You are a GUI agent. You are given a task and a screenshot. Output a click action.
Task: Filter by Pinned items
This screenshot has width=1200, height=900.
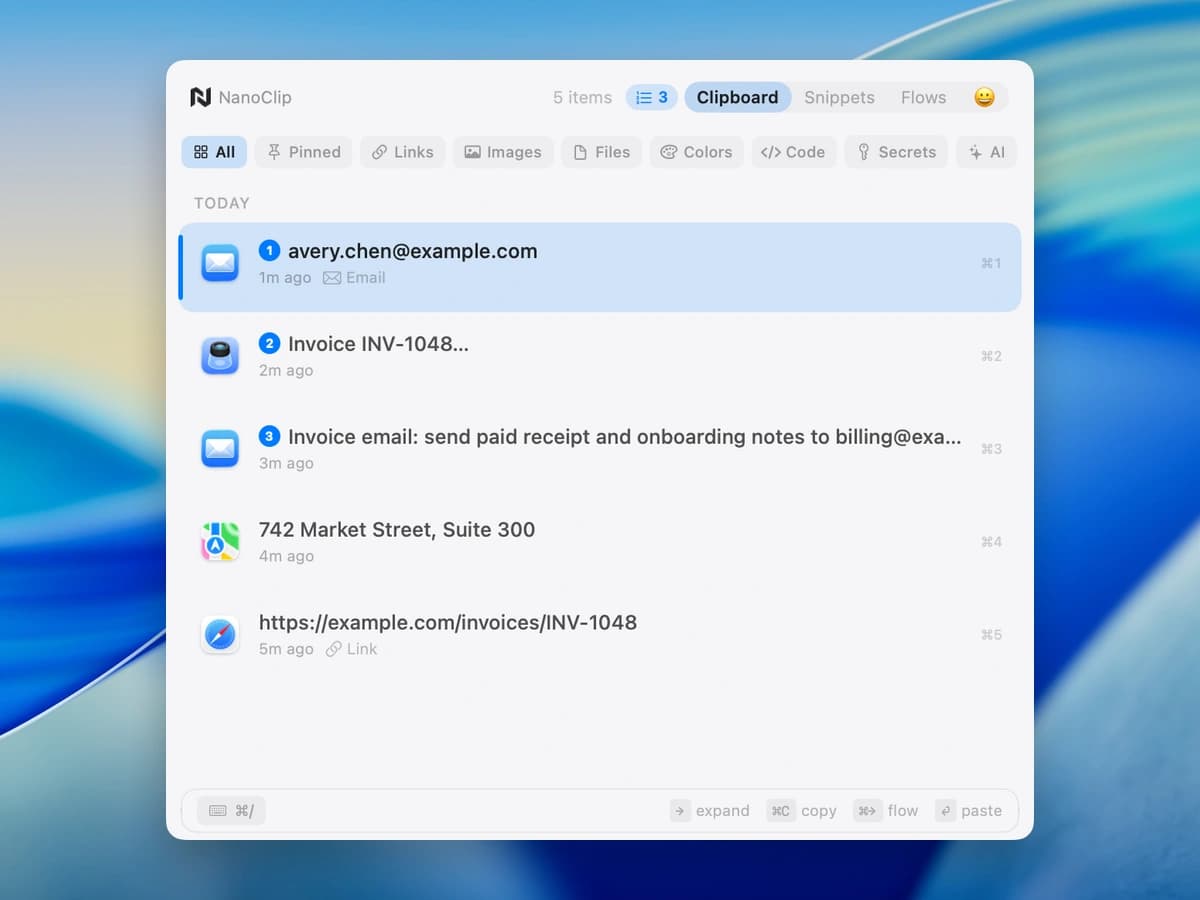click(x=304, y=152)
